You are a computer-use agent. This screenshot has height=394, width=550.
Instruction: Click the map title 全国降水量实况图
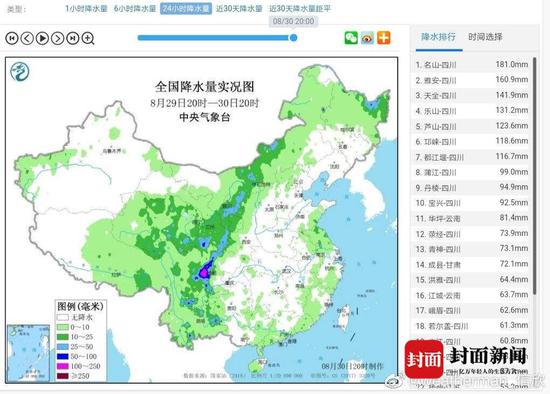coord(204,87)
